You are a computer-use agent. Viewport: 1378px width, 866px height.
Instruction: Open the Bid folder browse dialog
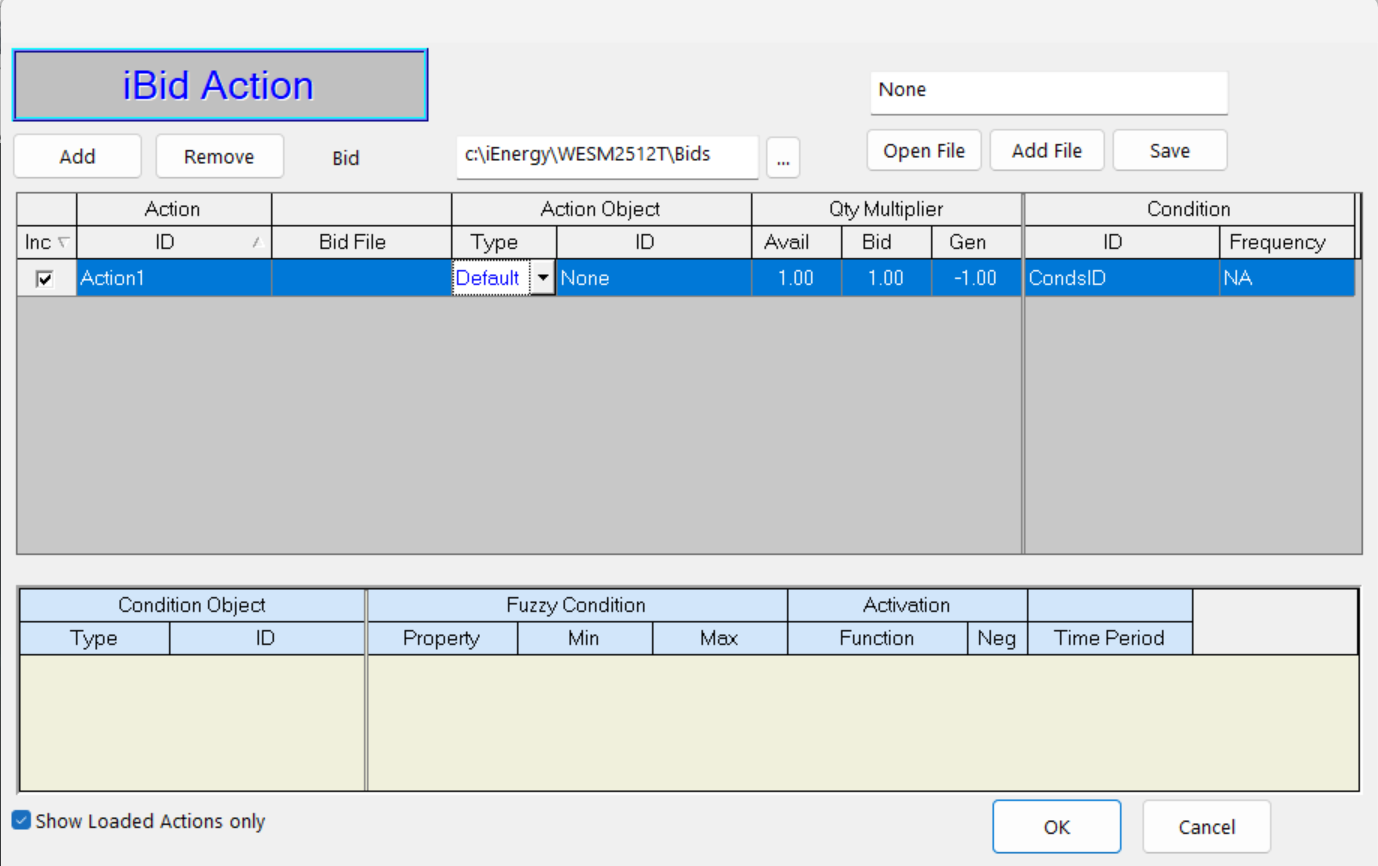(783, 157)
